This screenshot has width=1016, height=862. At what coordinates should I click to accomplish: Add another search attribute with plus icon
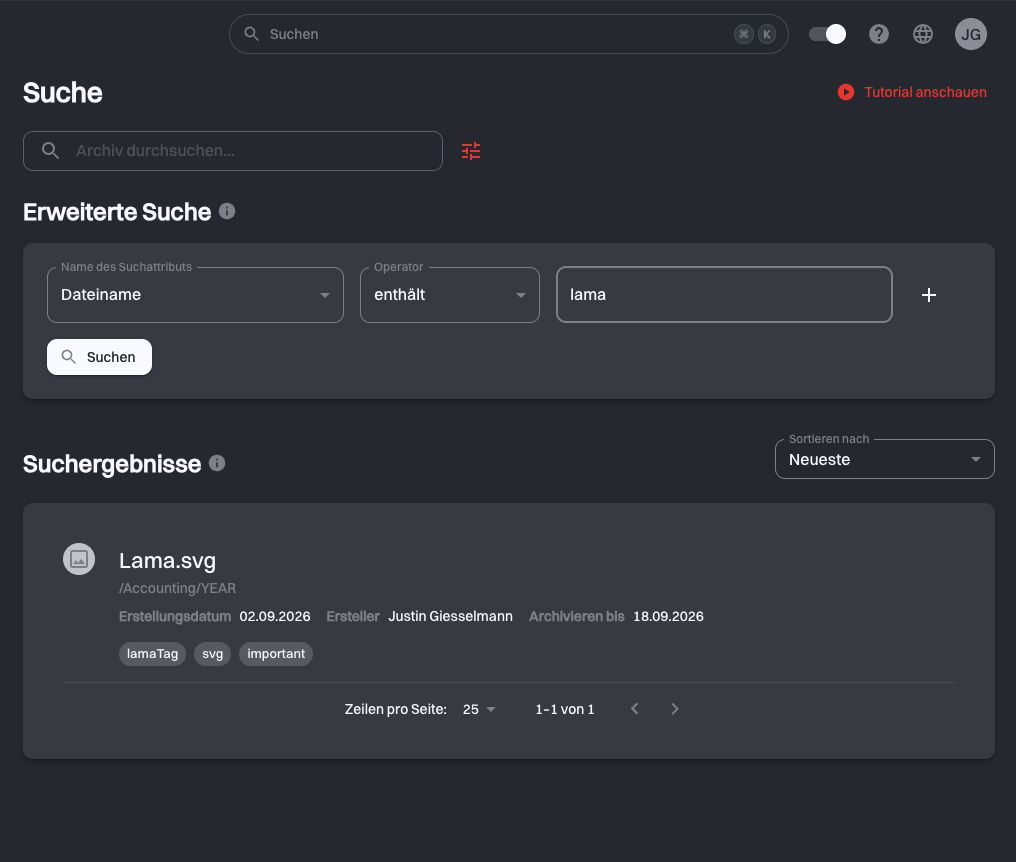[x=929, y=295]
